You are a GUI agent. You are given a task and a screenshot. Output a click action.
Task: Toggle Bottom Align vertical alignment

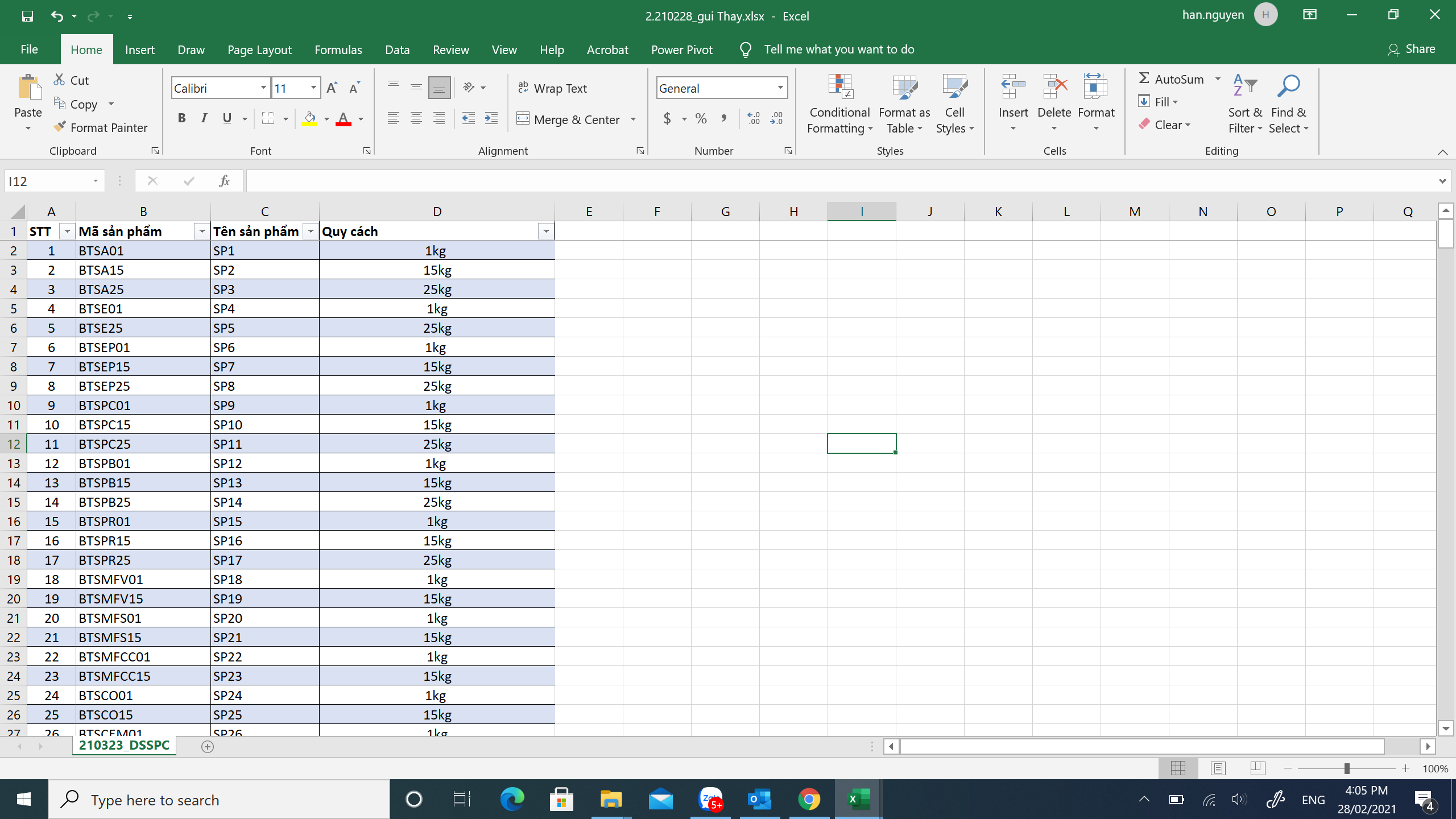click(439, 88)
